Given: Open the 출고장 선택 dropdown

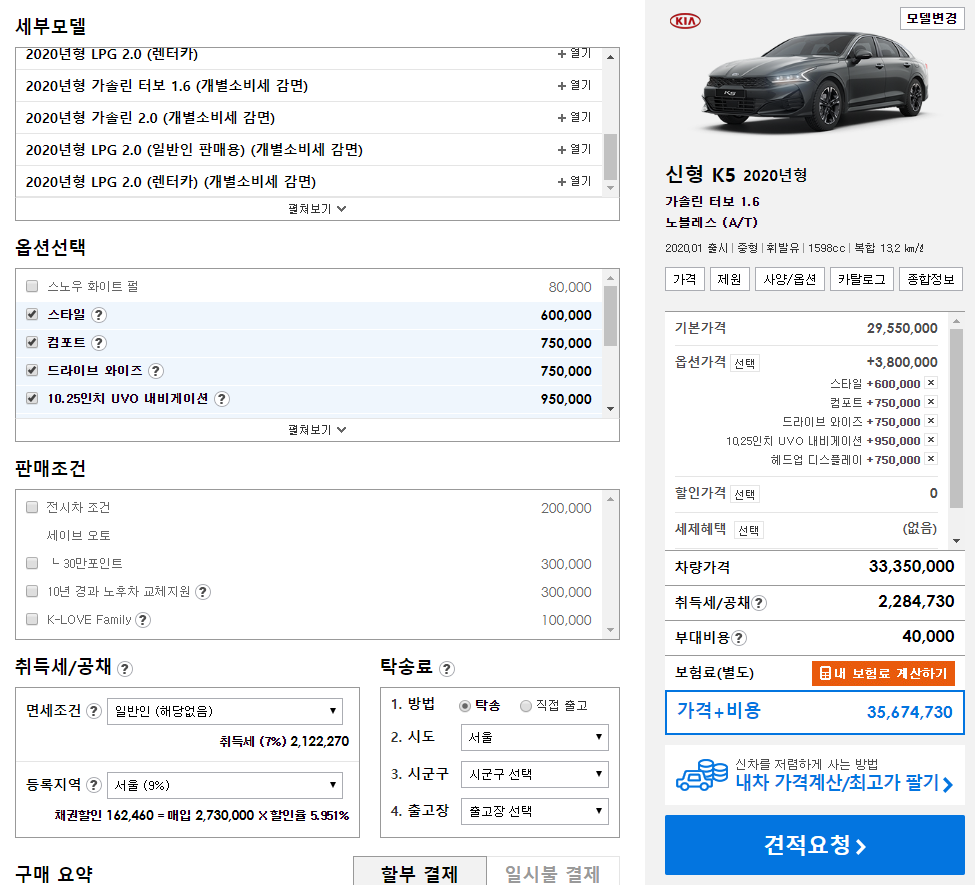Looking at the screenshot, I should (535, 812).
